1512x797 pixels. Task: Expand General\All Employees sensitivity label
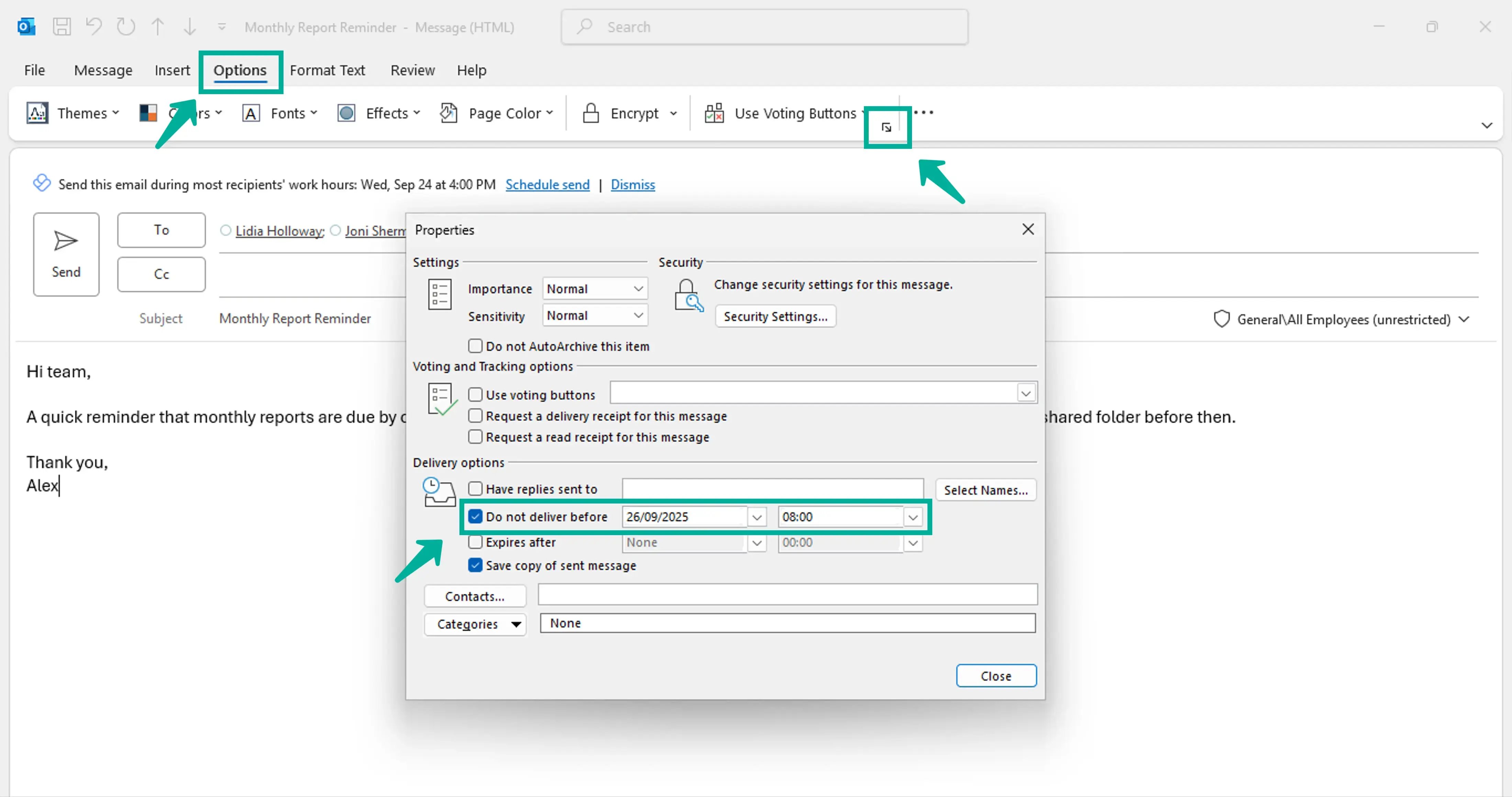point(1464,319)
